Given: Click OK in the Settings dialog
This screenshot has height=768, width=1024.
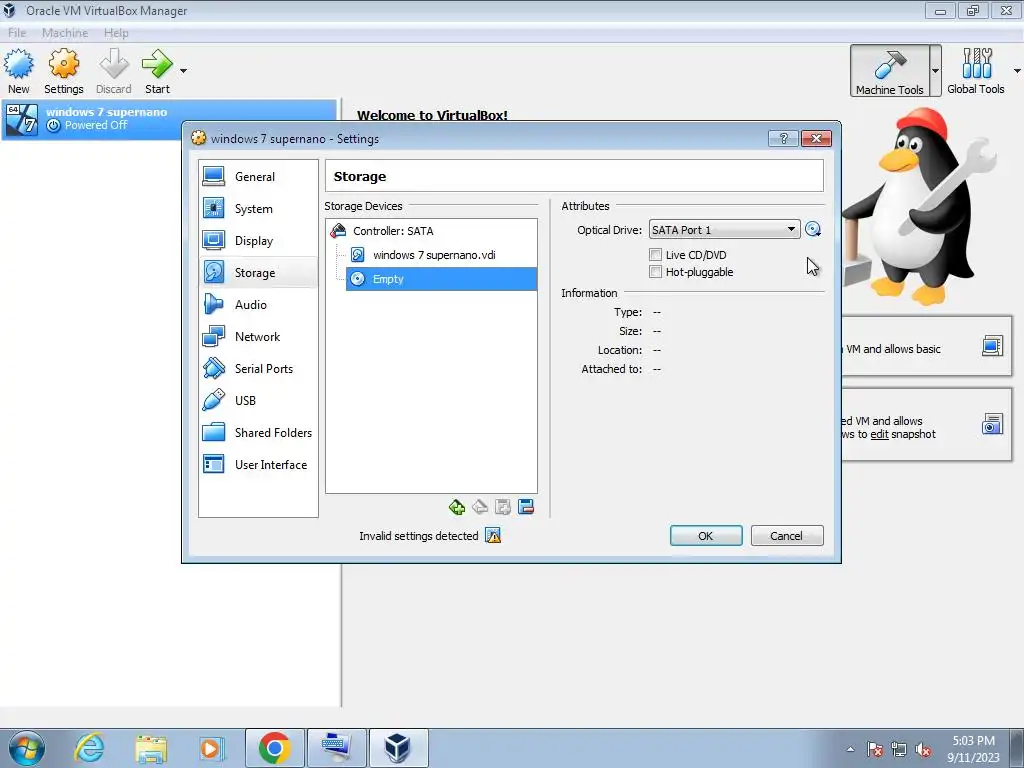Looking at the screenshot, I should [706, 536].
